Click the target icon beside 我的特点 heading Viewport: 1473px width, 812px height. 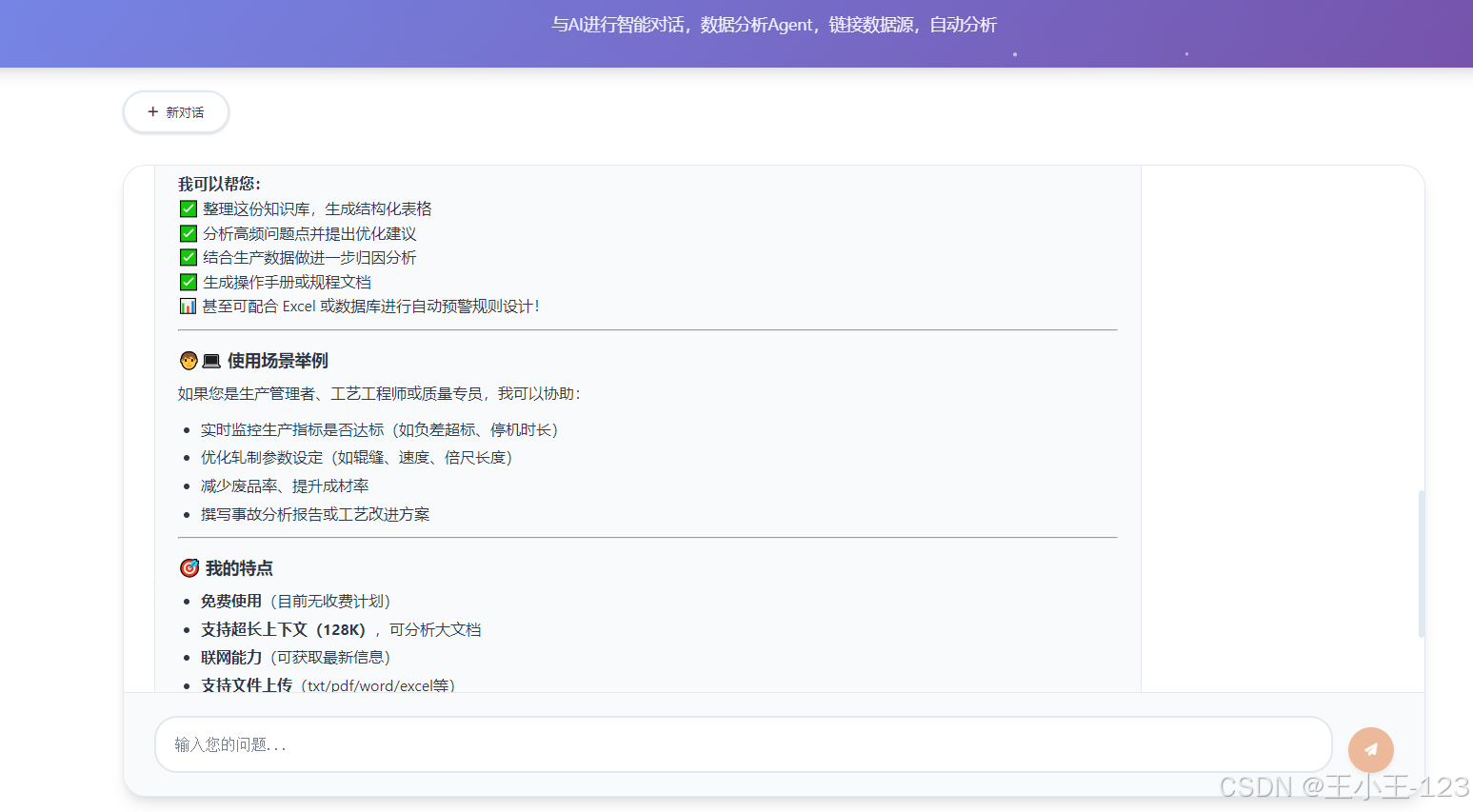click(x=189, y=567)
